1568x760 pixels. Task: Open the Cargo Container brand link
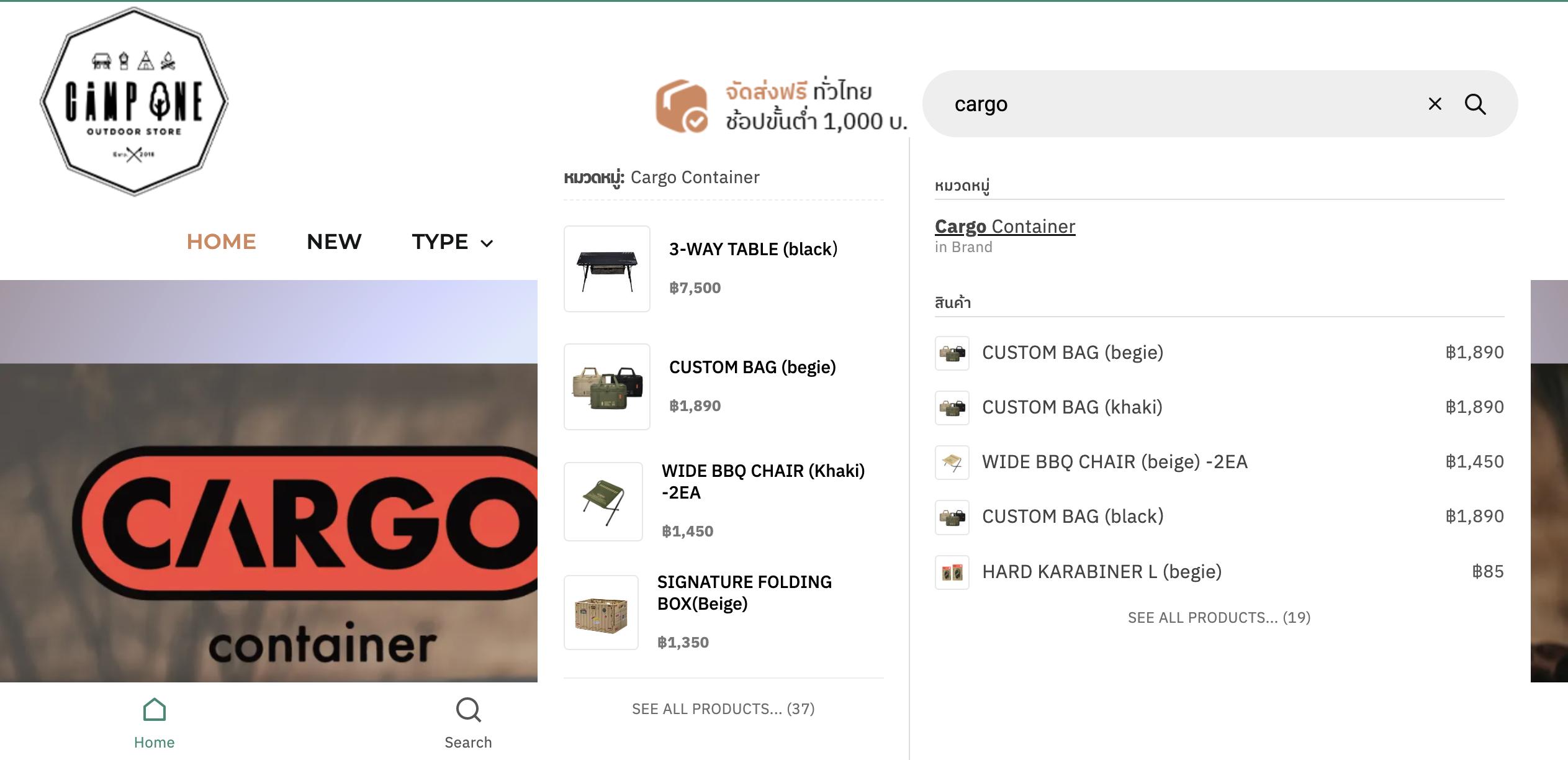1005,227
